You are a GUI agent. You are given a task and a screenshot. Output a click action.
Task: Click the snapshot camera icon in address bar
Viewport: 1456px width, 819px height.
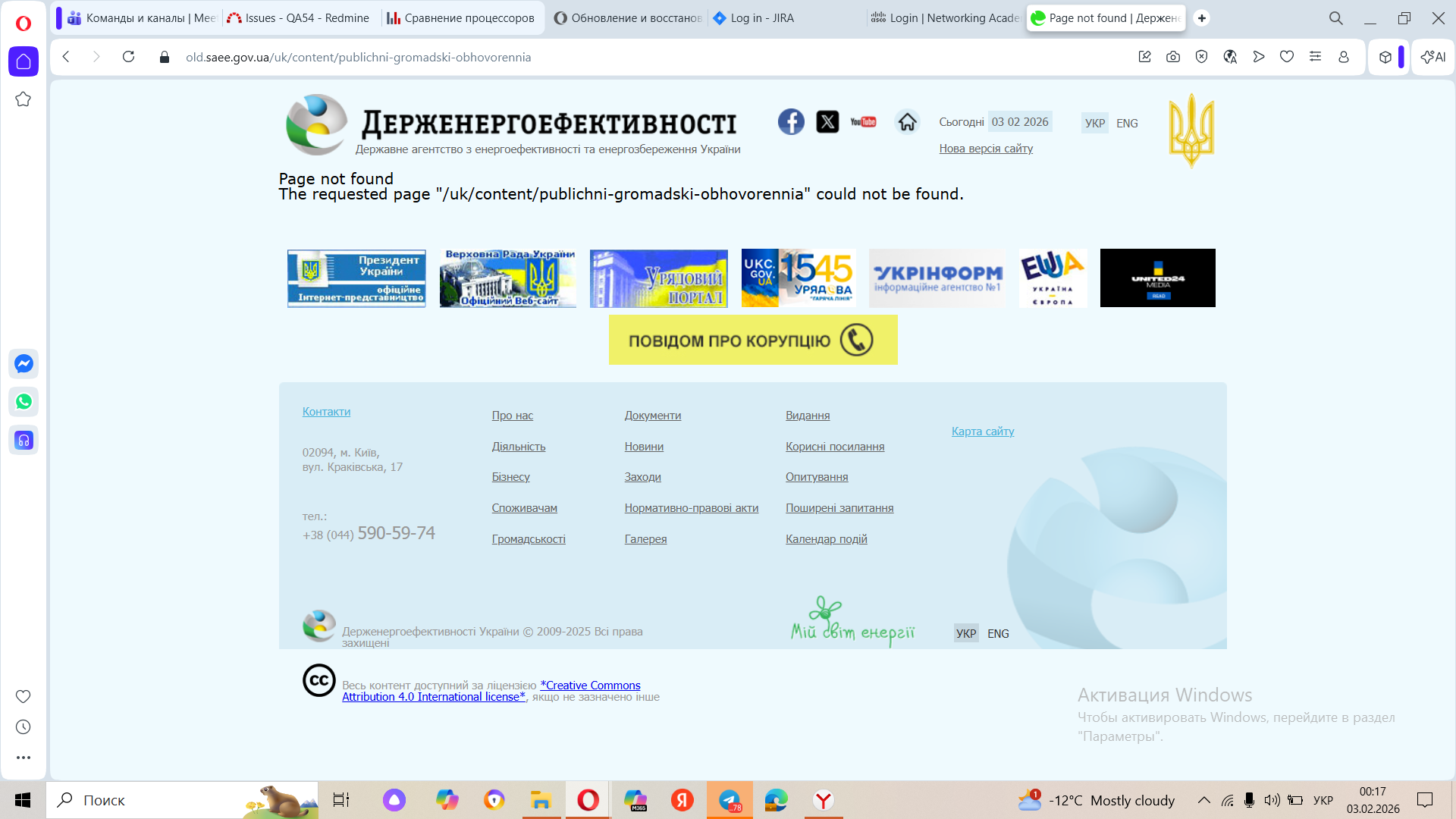point(1173,57)
